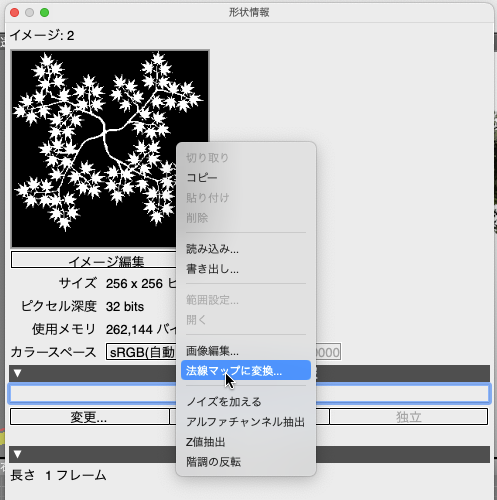Viewport: 497px width, 500px height.
Task: Click the 独立 button
Action: click(409, 417)
